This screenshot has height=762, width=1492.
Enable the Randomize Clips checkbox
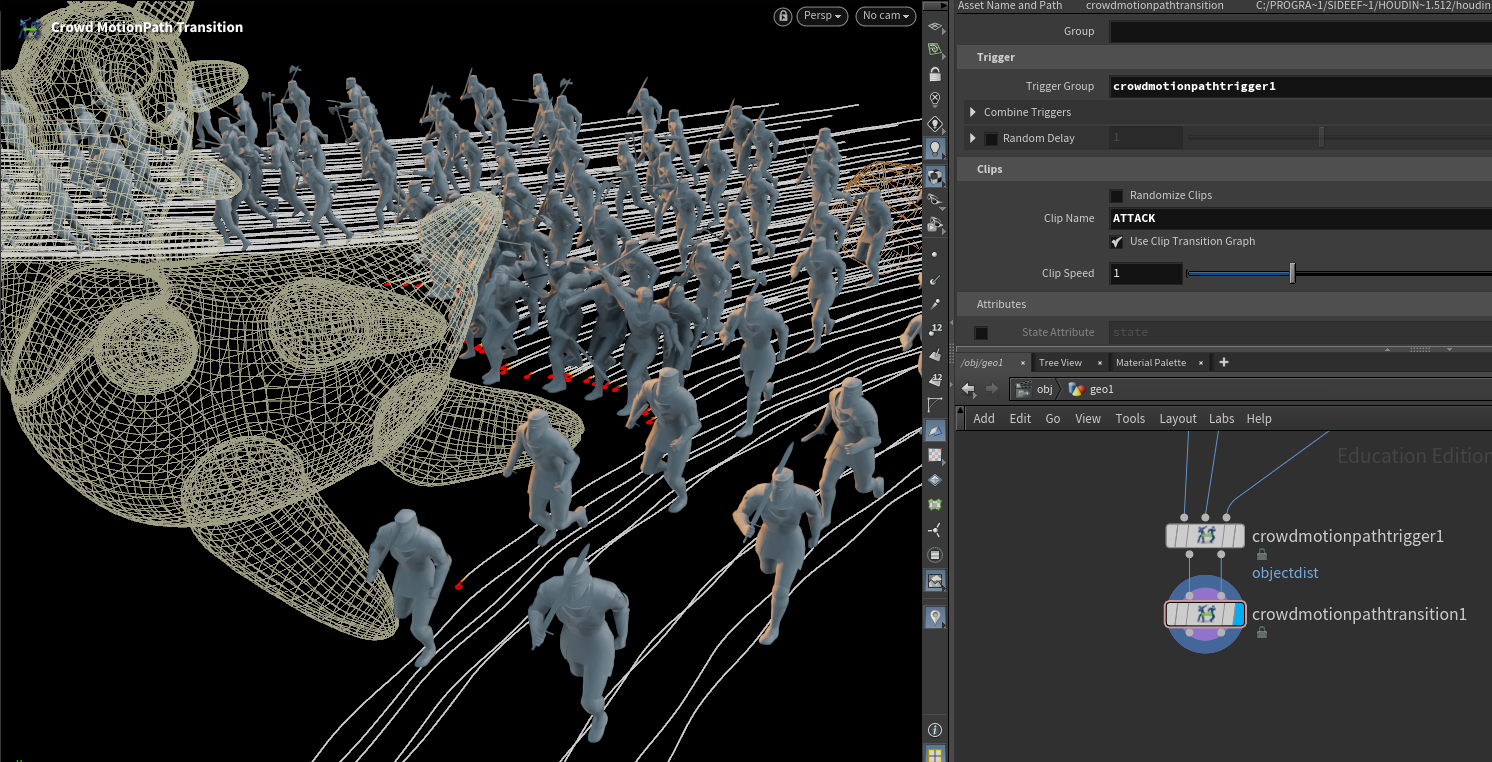click(x=1116, y=196)
